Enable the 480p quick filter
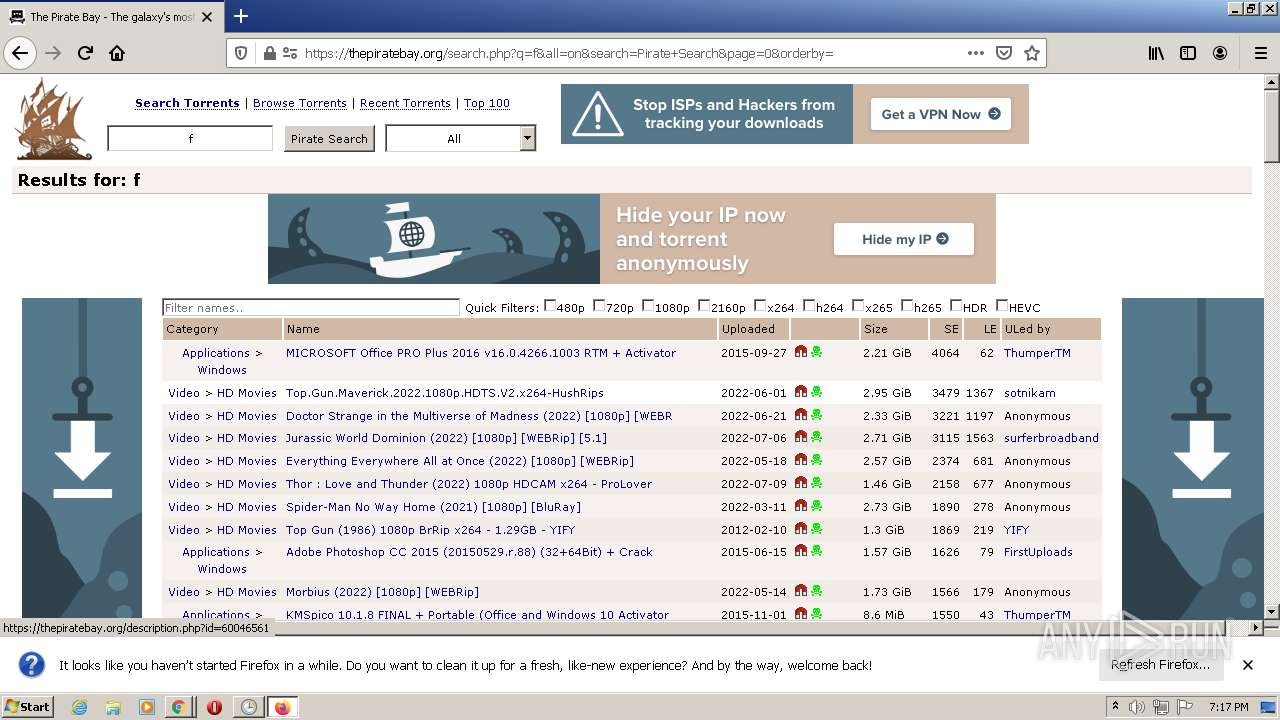This screenshot has height=720, width=1280. [x=550, y=306]
